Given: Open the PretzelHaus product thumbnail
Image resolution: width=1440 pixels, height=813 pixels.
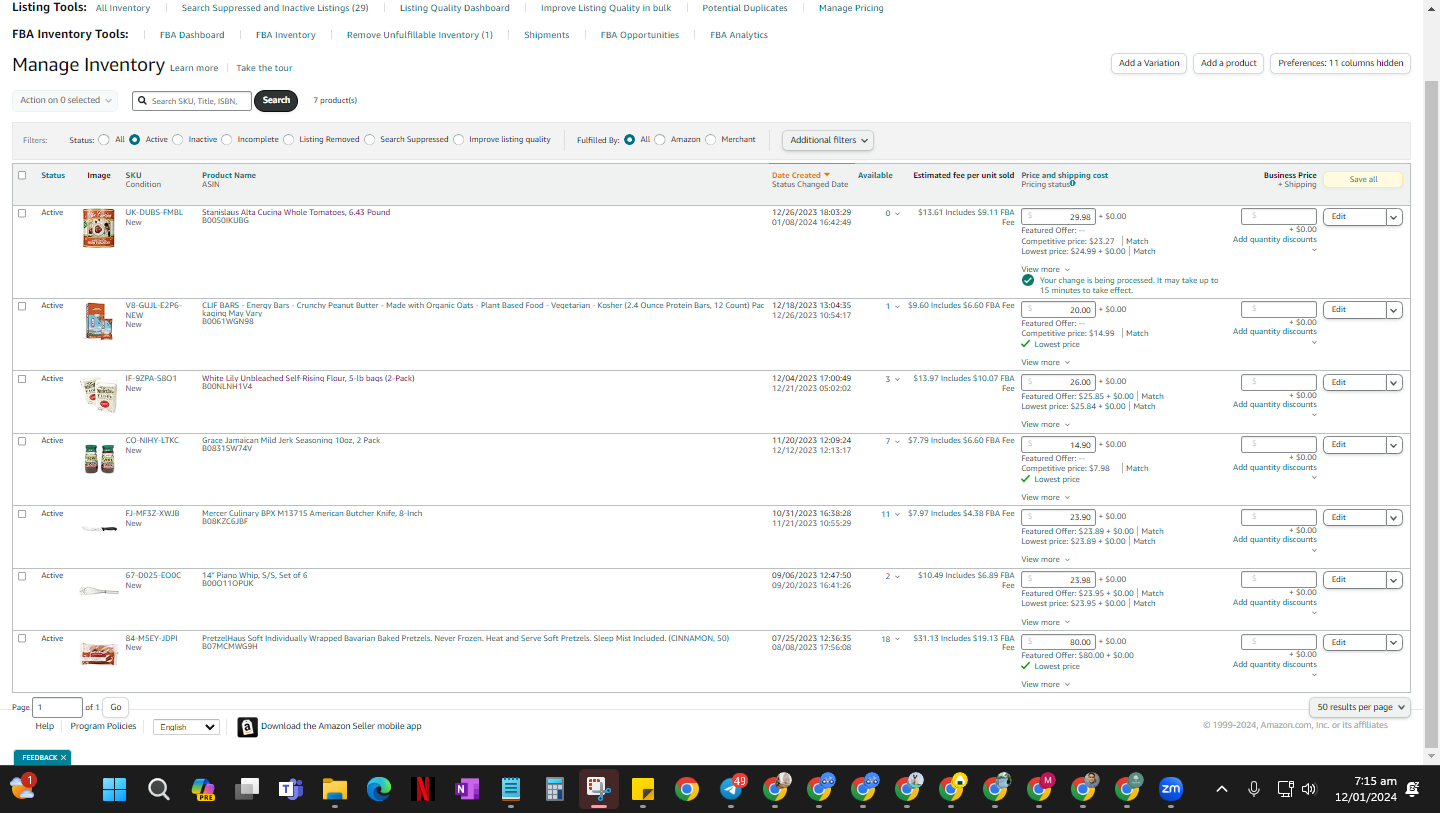Looking at the screenshot, I should pos(98,654).
